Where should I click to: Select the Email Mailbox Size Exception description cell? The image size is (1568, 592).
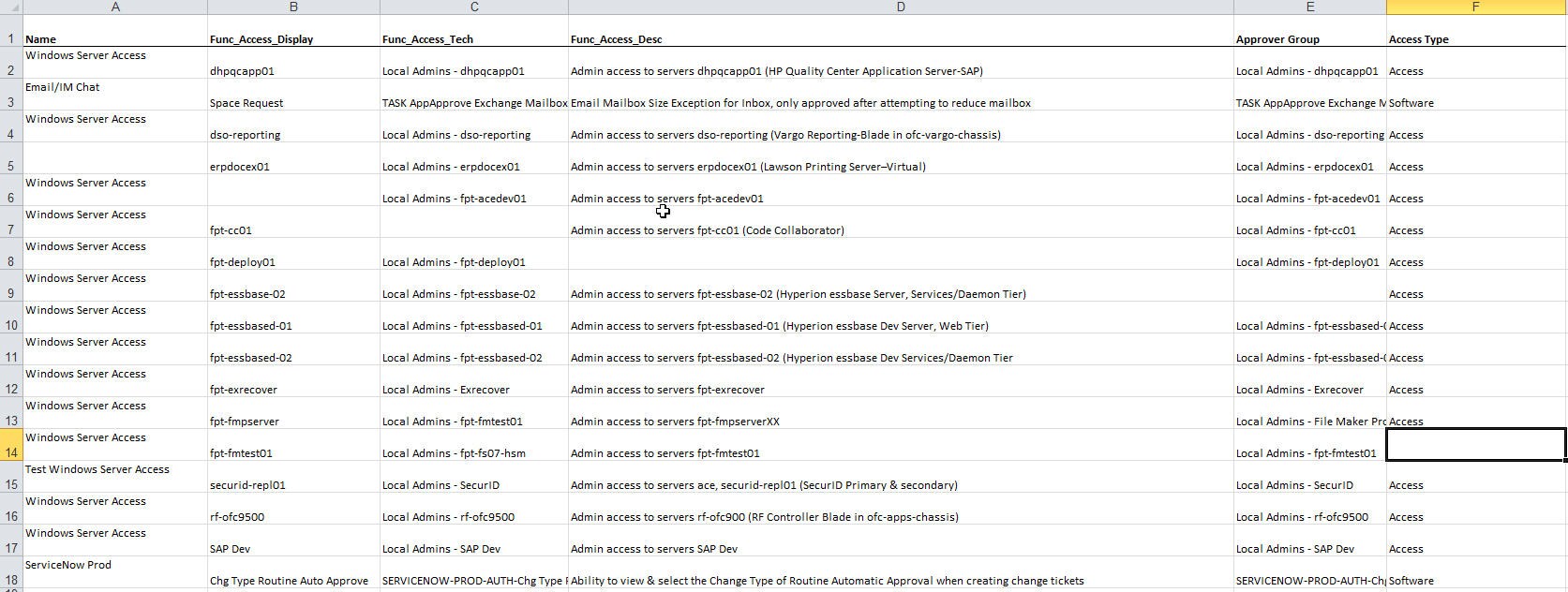901,95
